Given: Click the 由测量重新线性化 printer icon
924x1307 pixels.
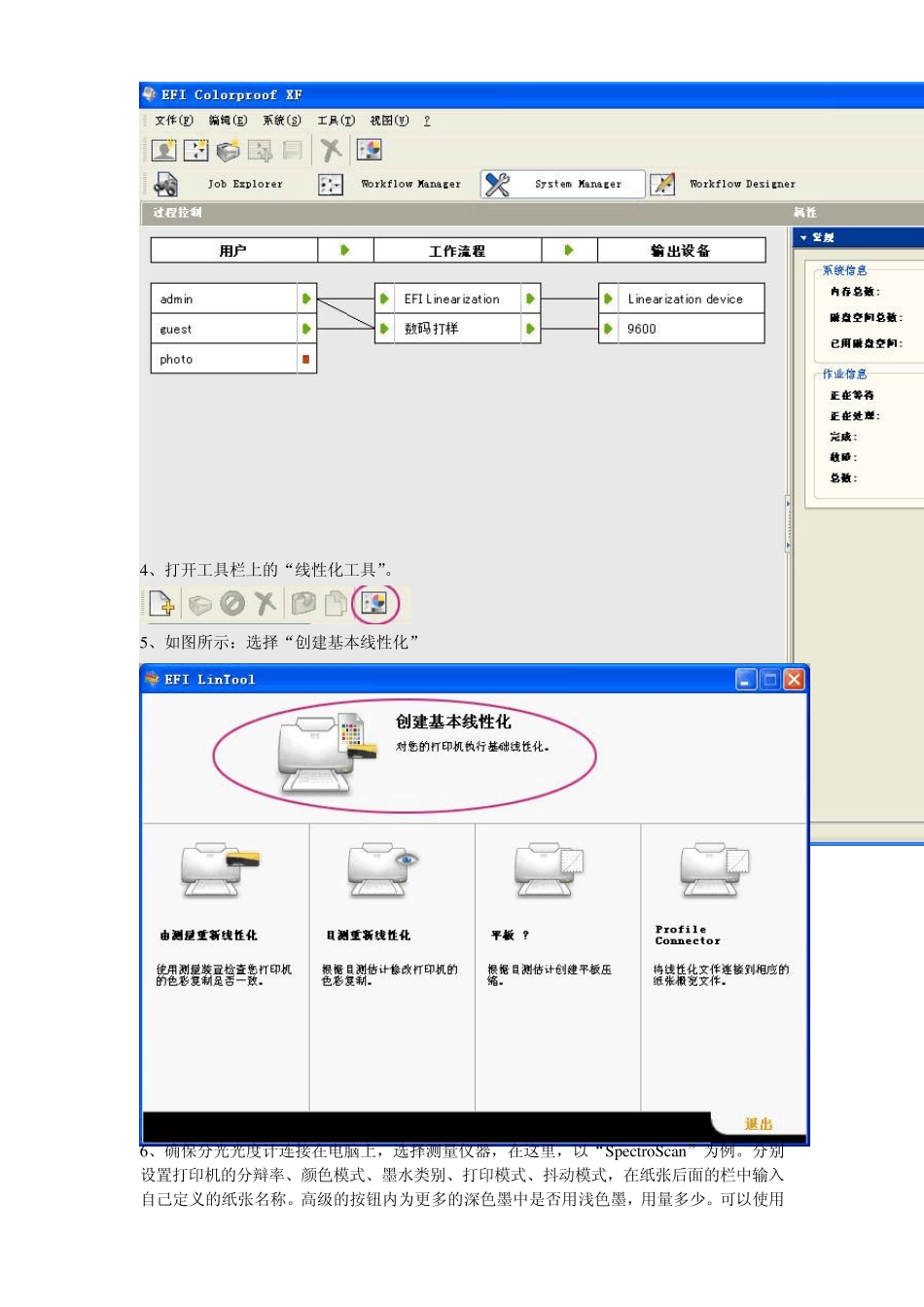Looking at the screenshot, I should point(220,868).
